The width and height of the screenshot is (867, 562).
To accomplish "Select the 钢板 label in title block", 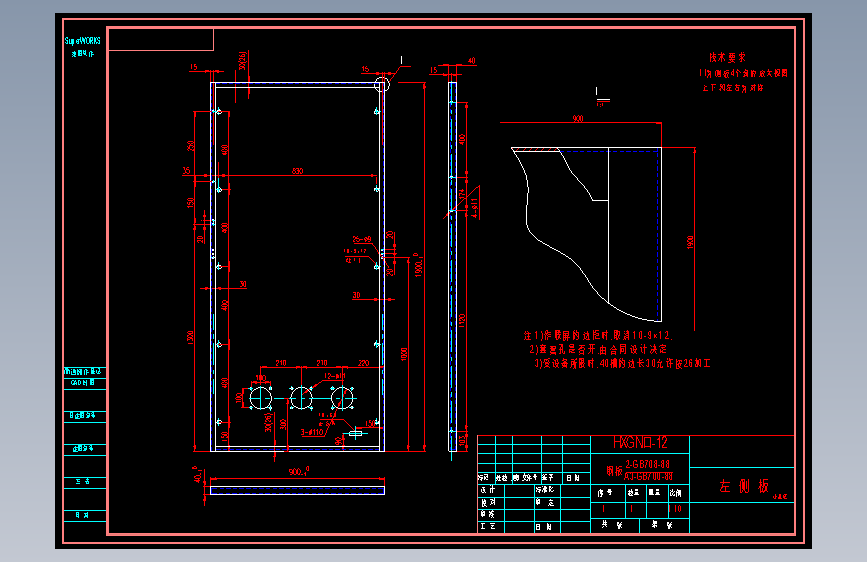I will point(614,471).
